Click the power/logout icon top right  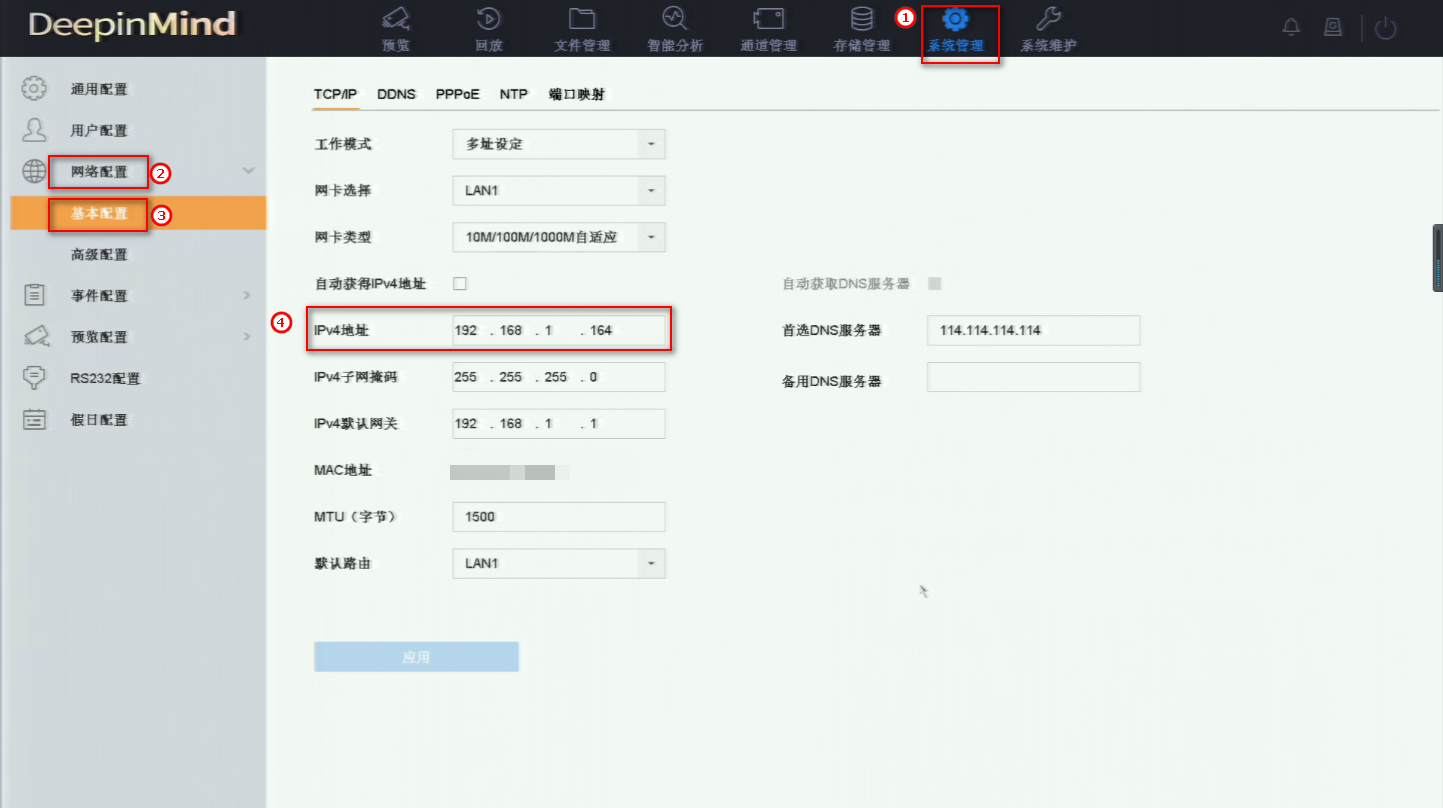click(1385, 27)
